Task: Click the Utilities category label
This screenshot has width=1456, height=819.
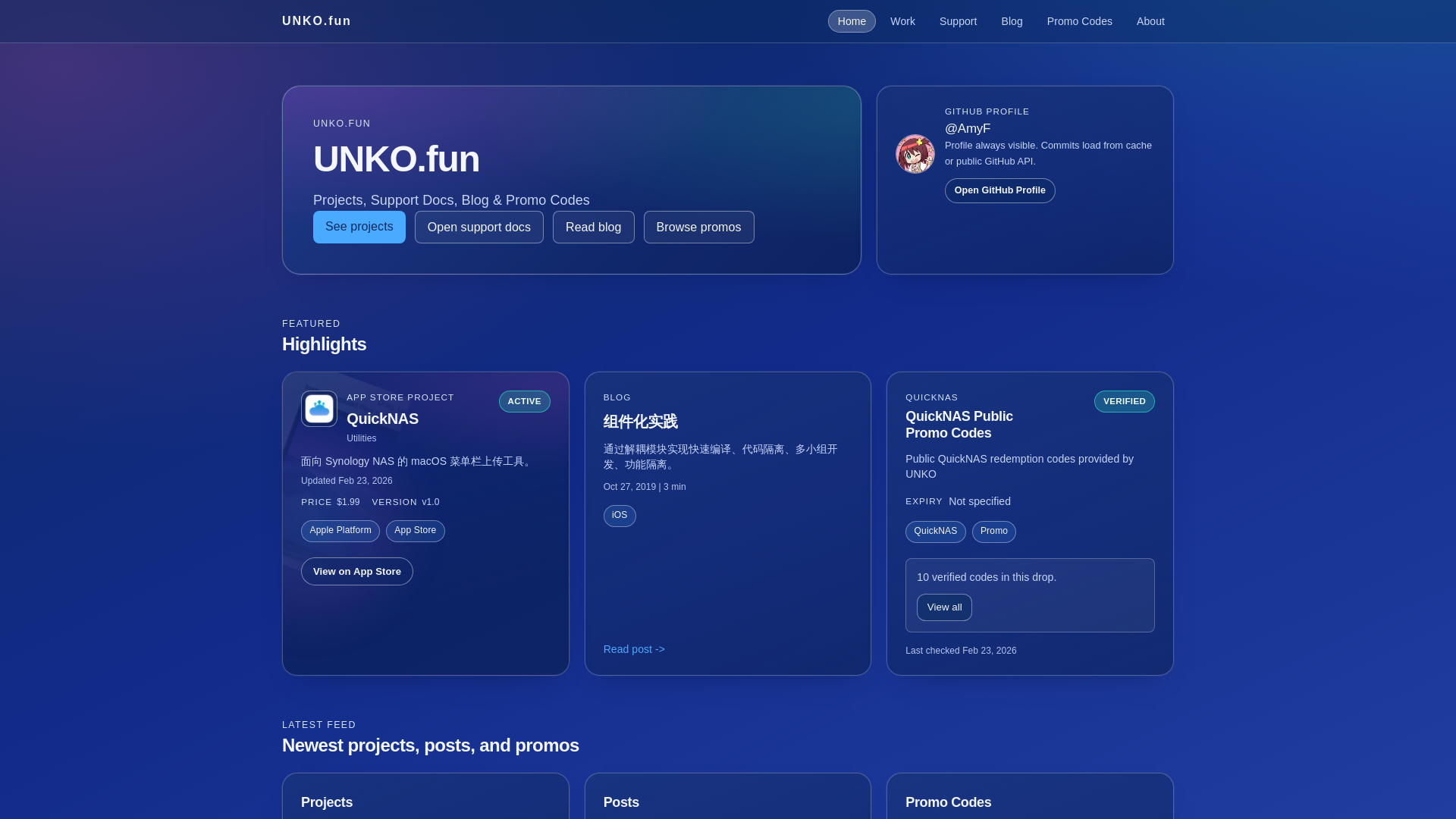Action: [x=362, y=438]
